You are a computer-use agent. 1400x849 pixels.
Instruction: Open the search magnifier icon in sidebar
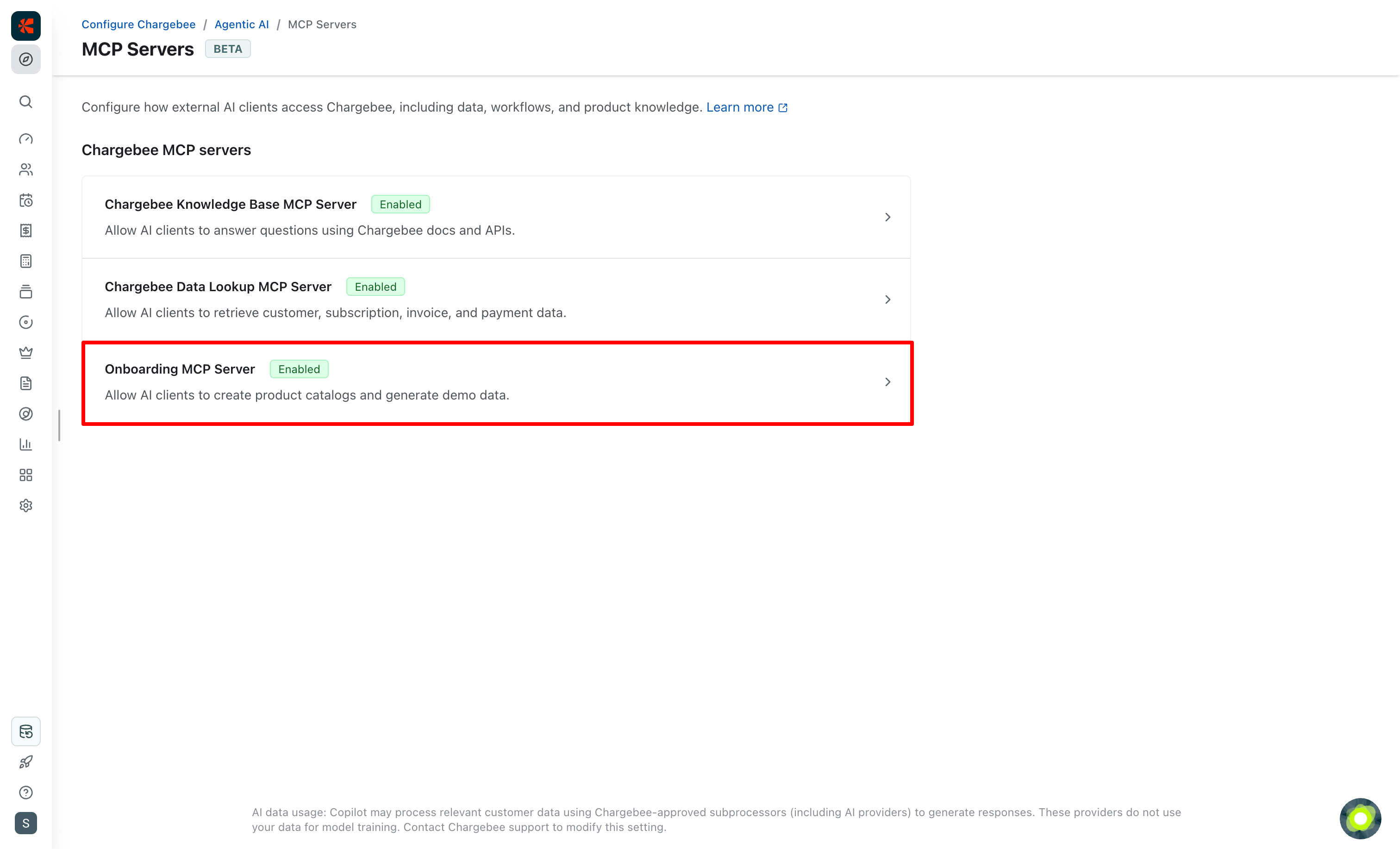click(25, 102)
